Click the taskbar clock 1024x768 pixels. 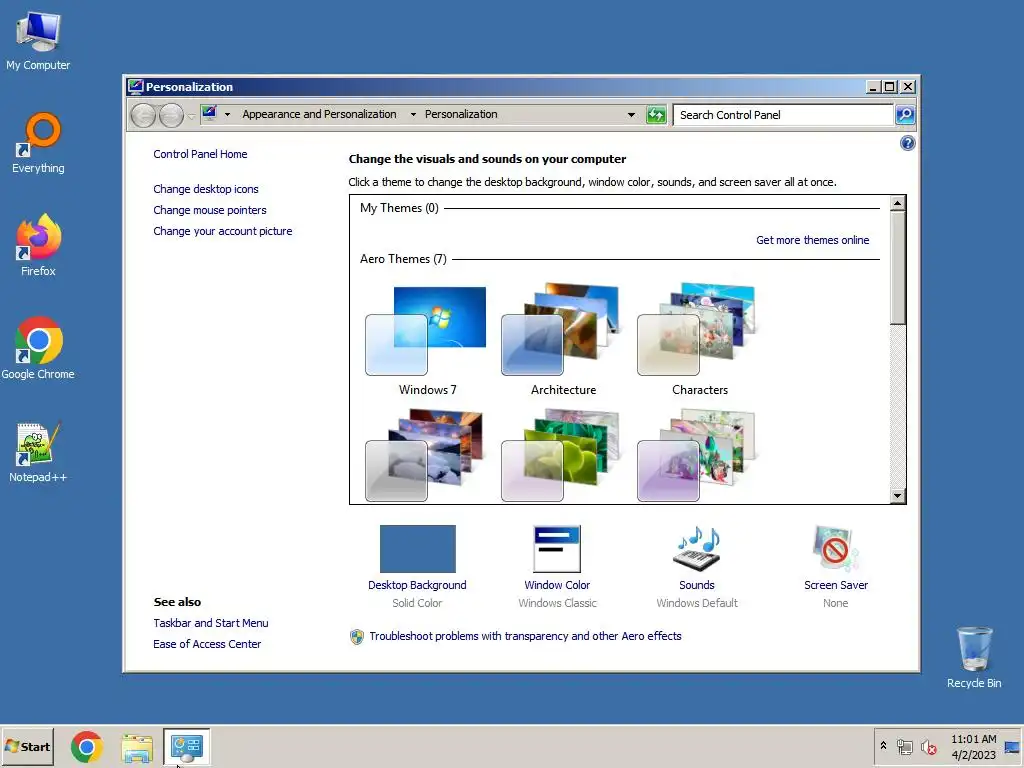(973, 746)
